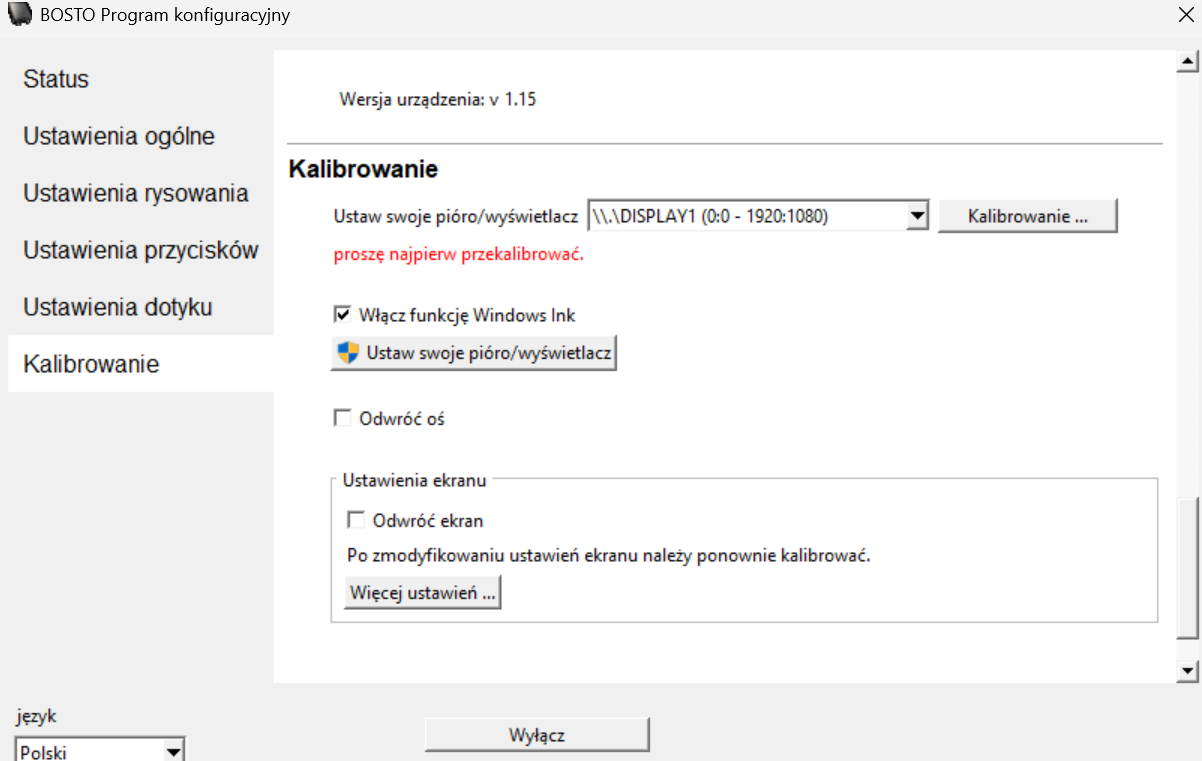
Task: Close the BOSTO configuration window
Action: 1185,15
